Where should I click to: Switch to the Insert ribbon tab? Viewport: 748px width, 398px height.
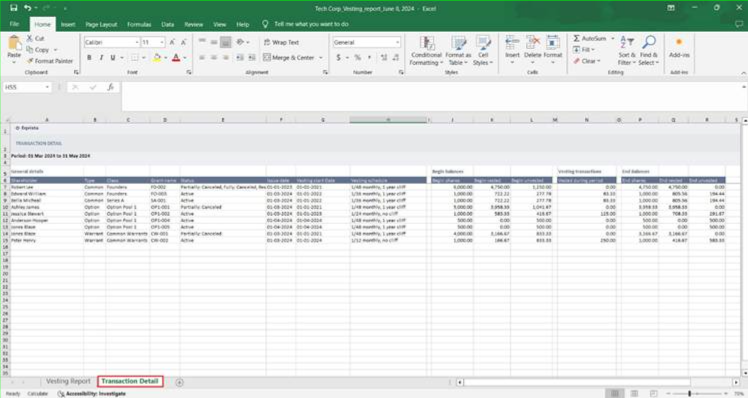[x=68, y=24]
